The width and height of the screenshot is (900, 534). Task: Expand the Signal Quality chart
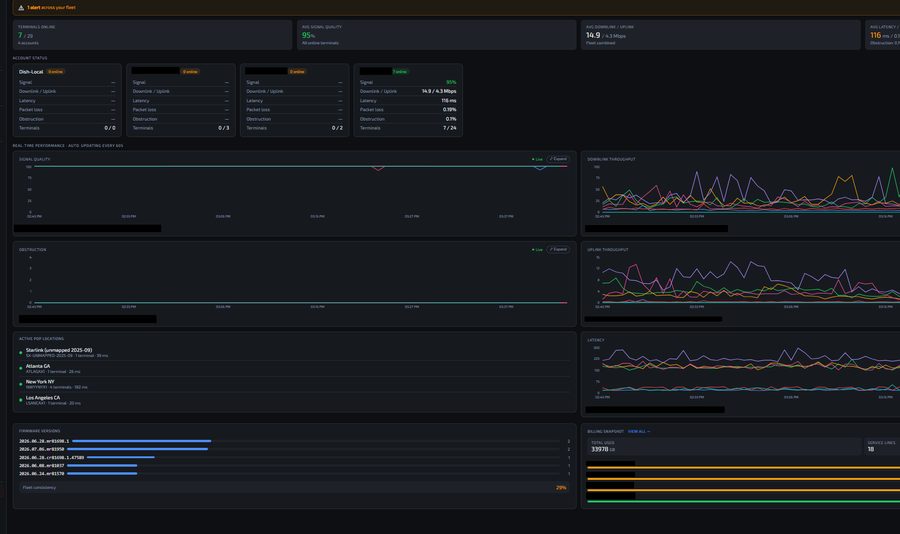pyautogui.click(x=557, y=159)
